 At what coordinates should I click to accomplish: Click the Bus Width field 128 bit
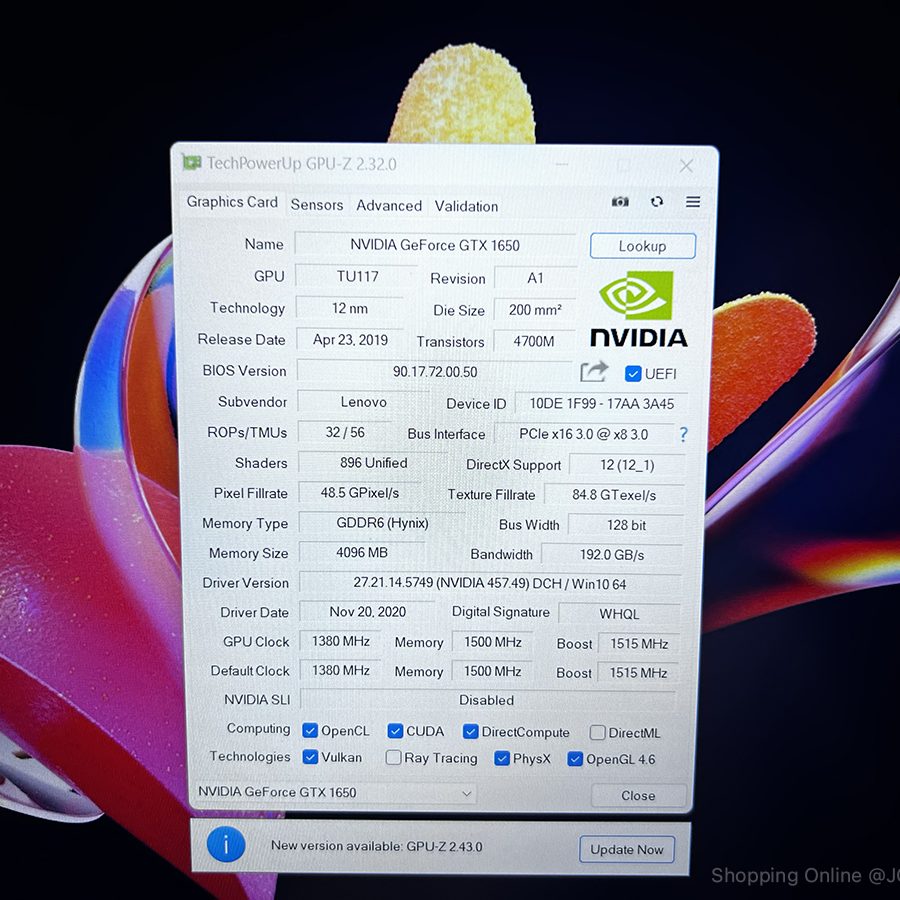click(x=626, y=525)
